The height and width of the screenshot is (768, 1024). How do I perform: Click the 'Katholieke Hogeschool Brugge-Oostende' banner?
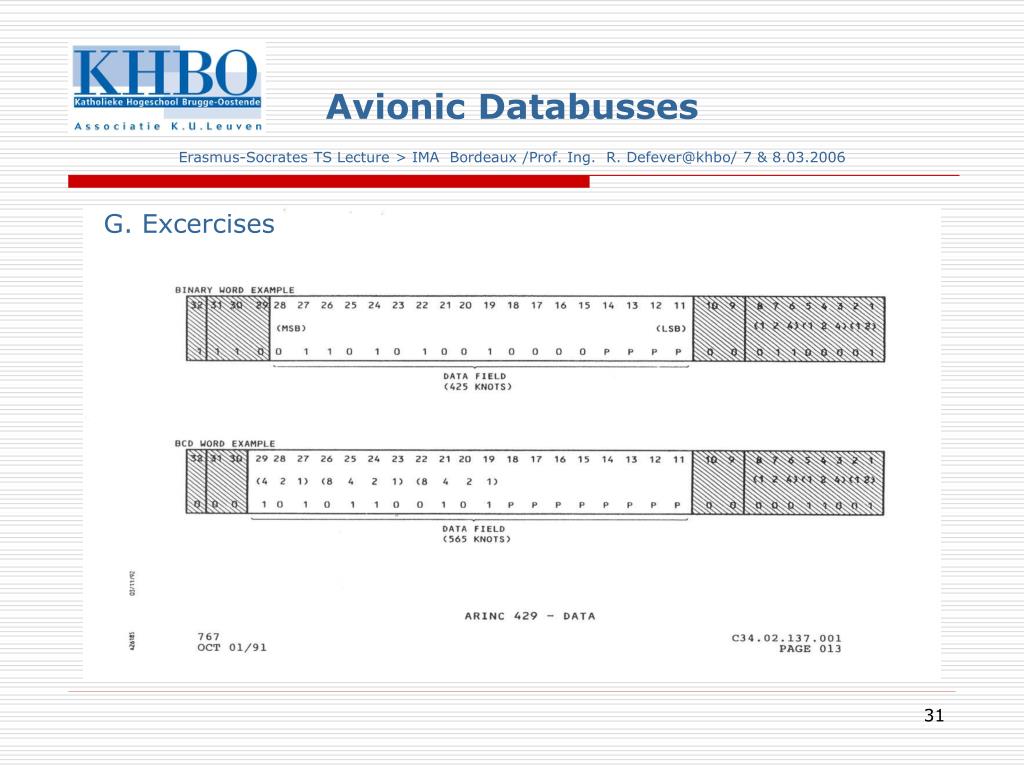click(167, 103)
